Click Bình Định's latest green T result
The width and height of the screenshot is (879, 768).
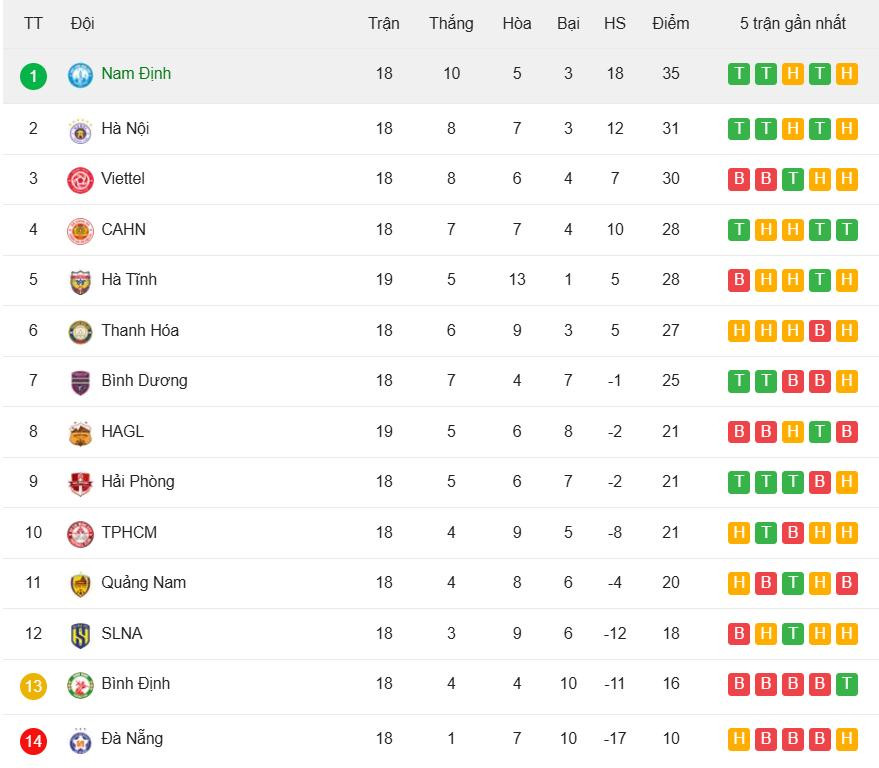click(846, 684)
